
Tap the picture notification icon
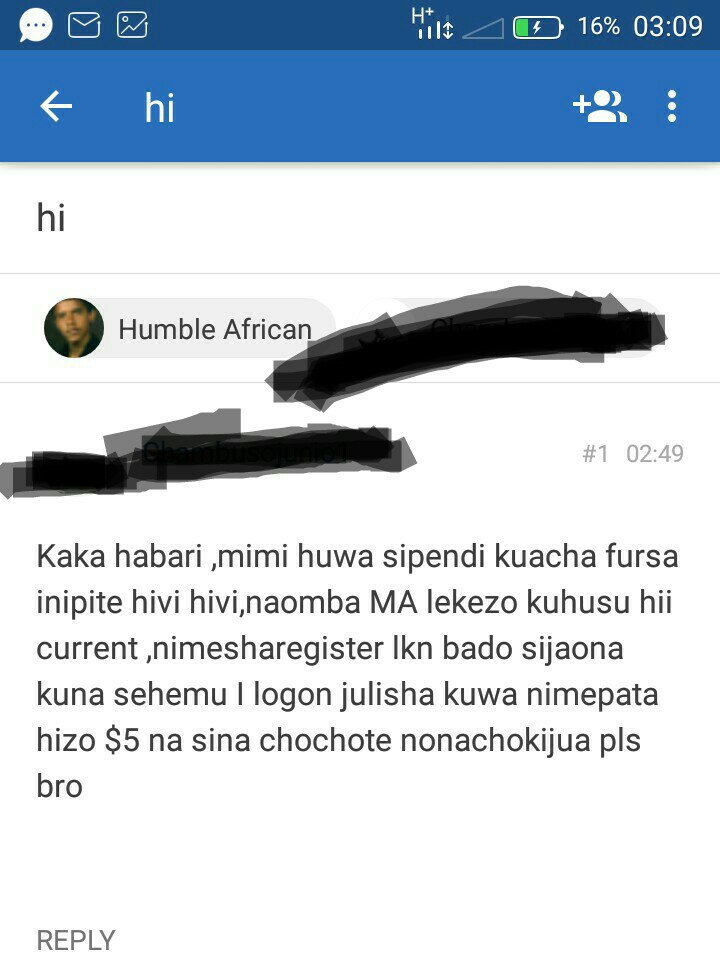(x=132, y=25)
